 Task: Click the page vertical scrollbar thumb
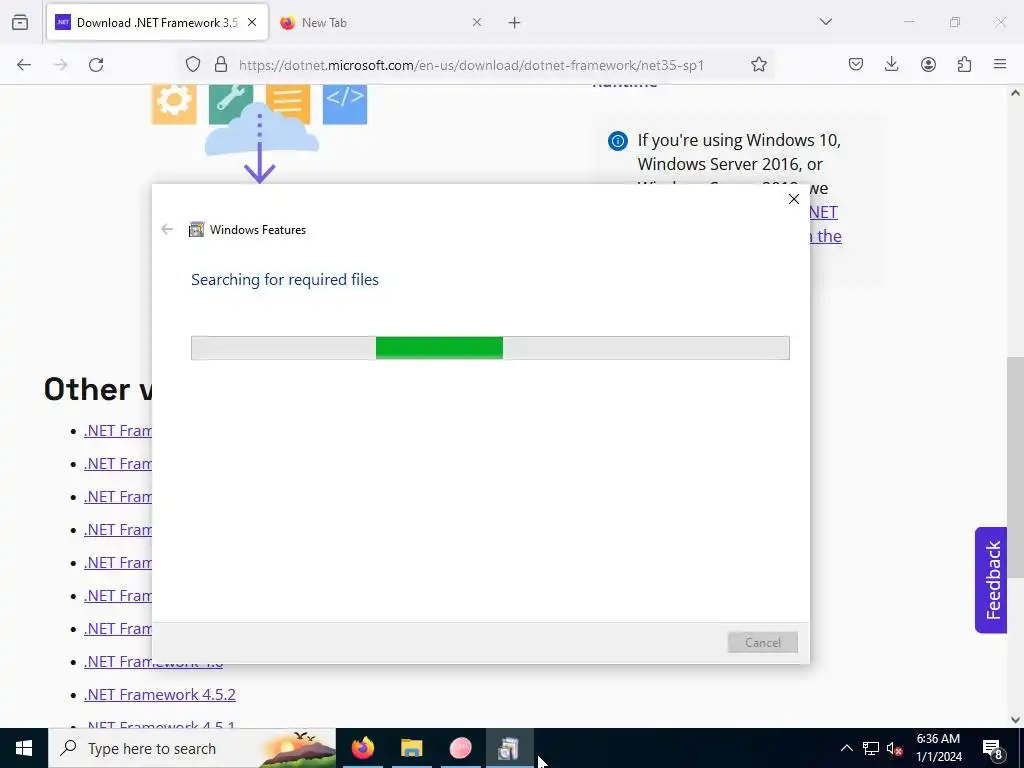tap(1015, 467)
